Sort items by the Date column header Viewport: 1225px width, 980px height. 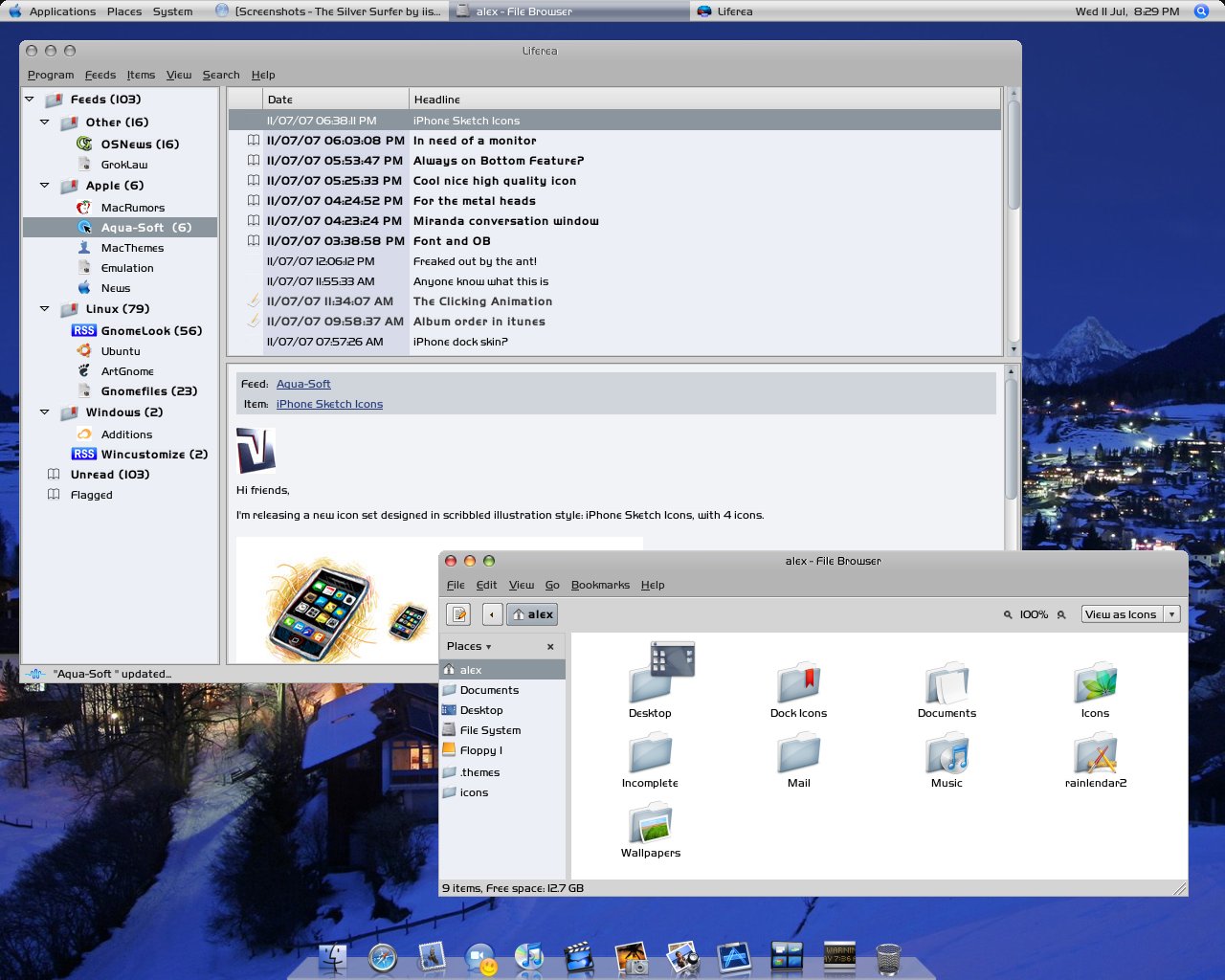(336, 100)
